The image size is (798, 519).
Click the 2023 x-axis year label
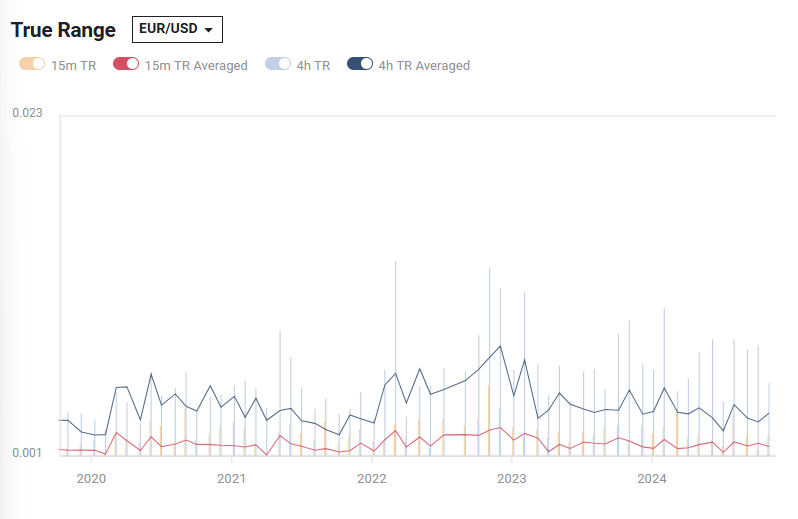pos(512,478)
